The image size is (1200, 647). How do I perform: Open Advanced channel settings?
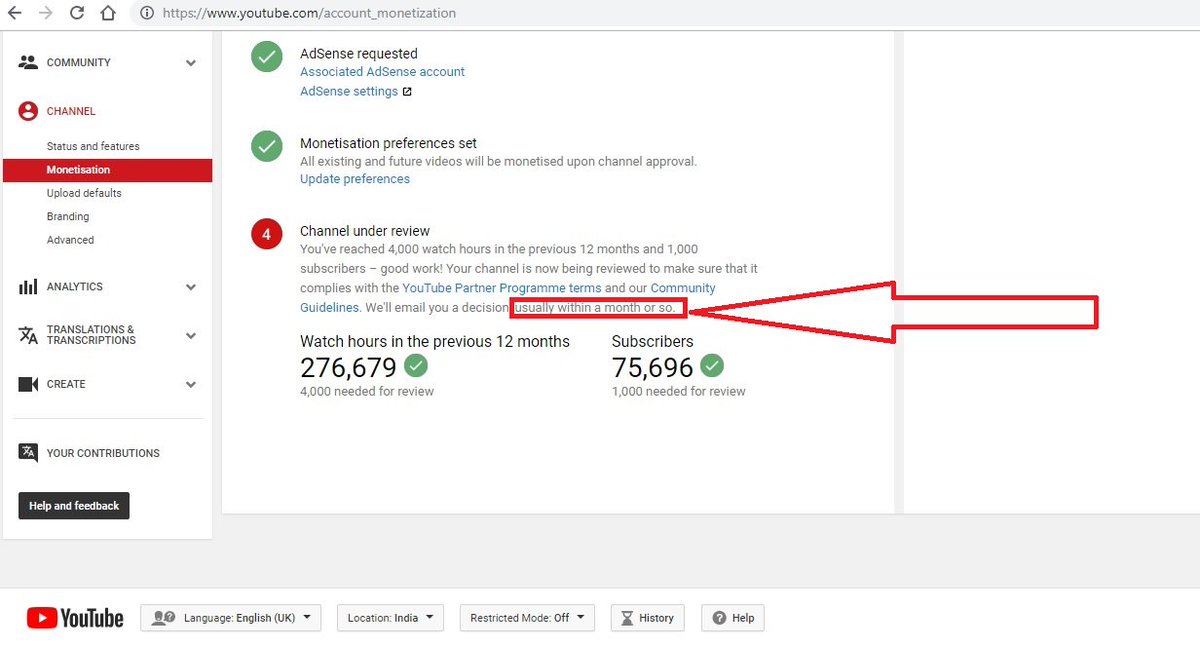(x=70, y=240)
